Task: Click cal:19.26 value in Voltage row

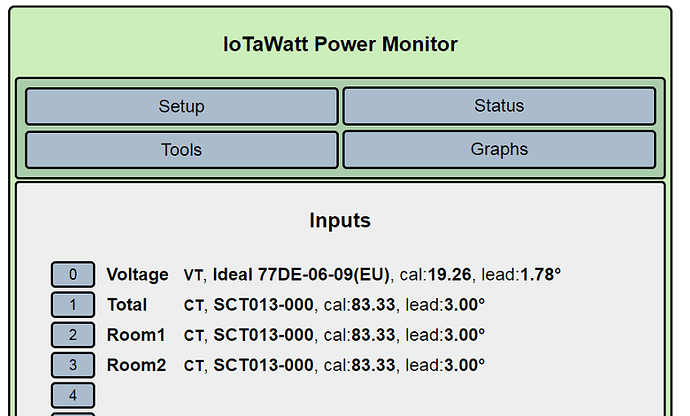Action: (435, 275)
